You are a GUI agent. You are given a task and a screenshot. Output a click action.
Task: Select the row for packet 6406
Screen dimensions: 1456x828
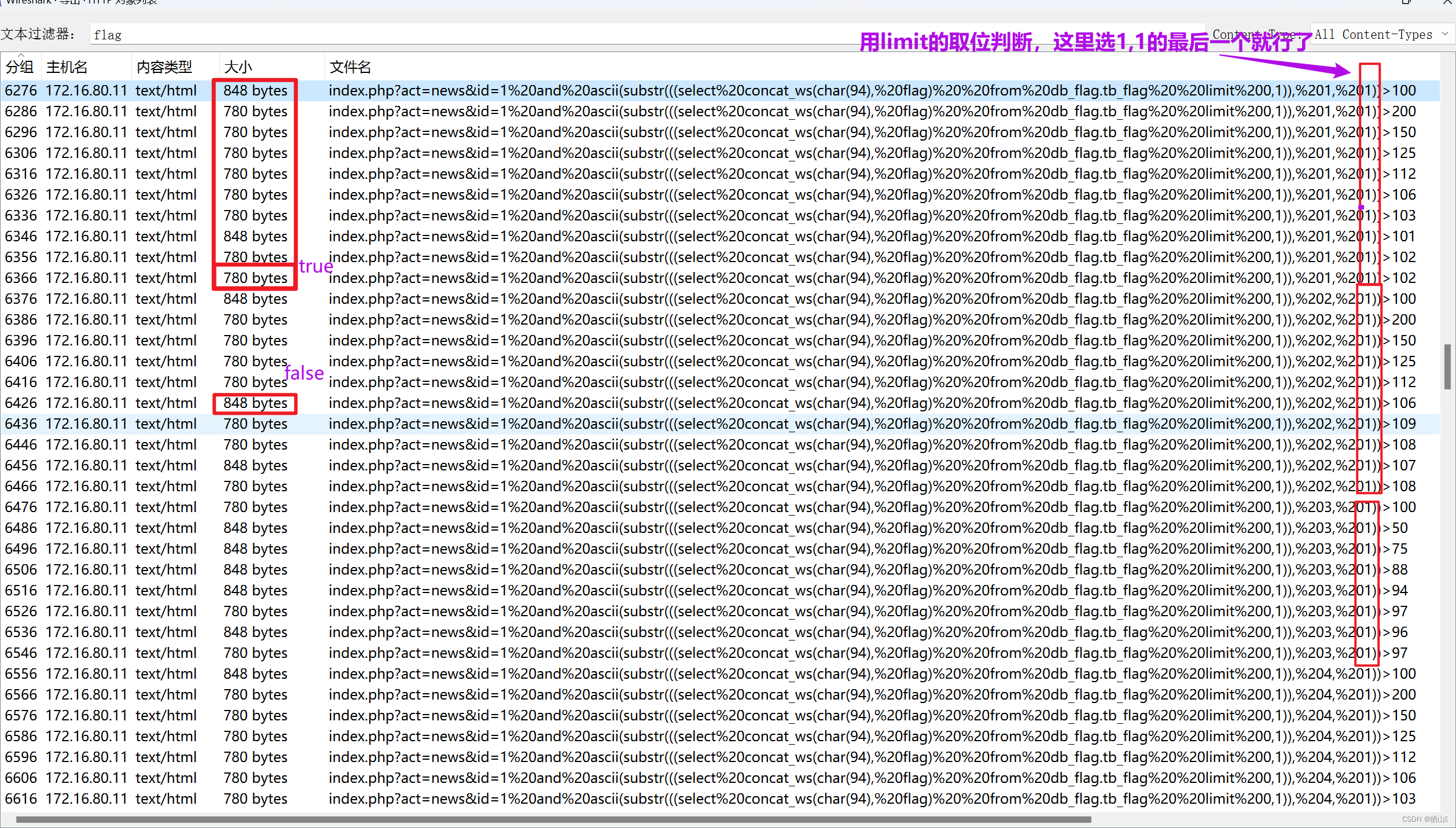click(720, 361)
